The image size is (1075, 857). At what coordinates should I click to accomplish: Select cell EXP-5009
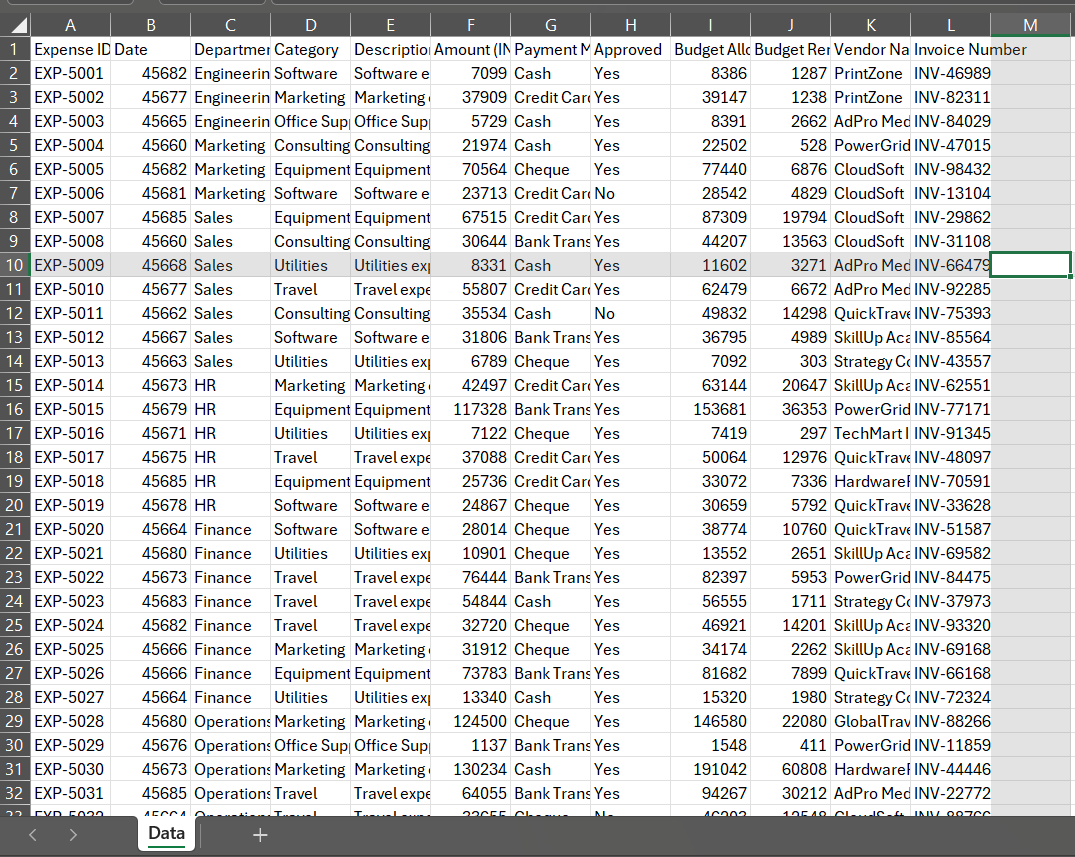click(71, 265)
